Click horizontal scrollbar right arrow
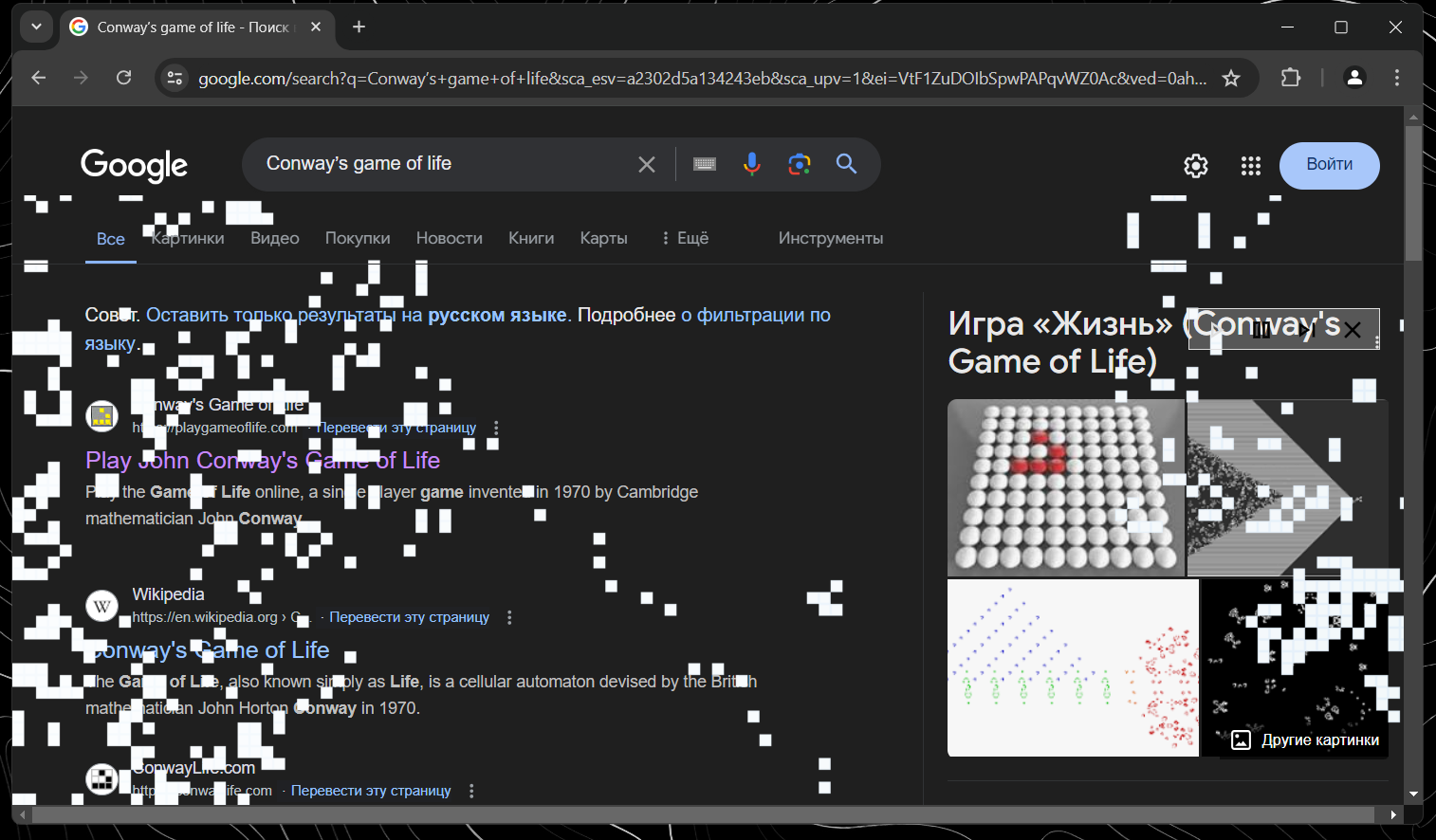 click(1392, 814)
